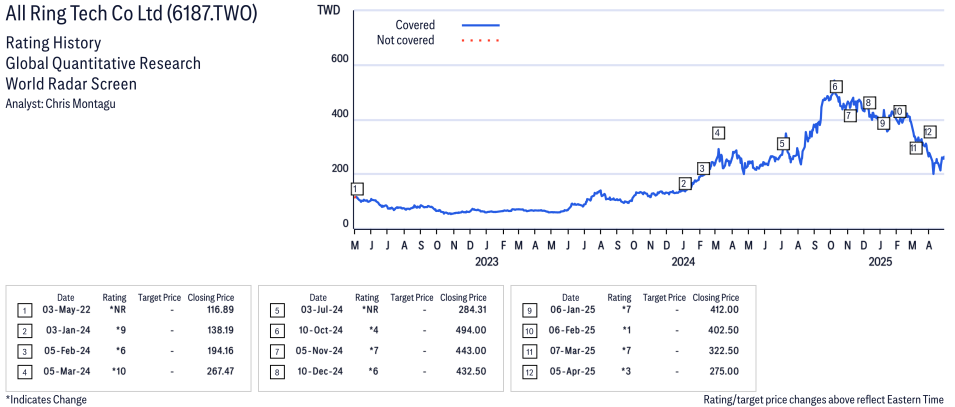Click the blue Covered legend line sample

(481, 25)
